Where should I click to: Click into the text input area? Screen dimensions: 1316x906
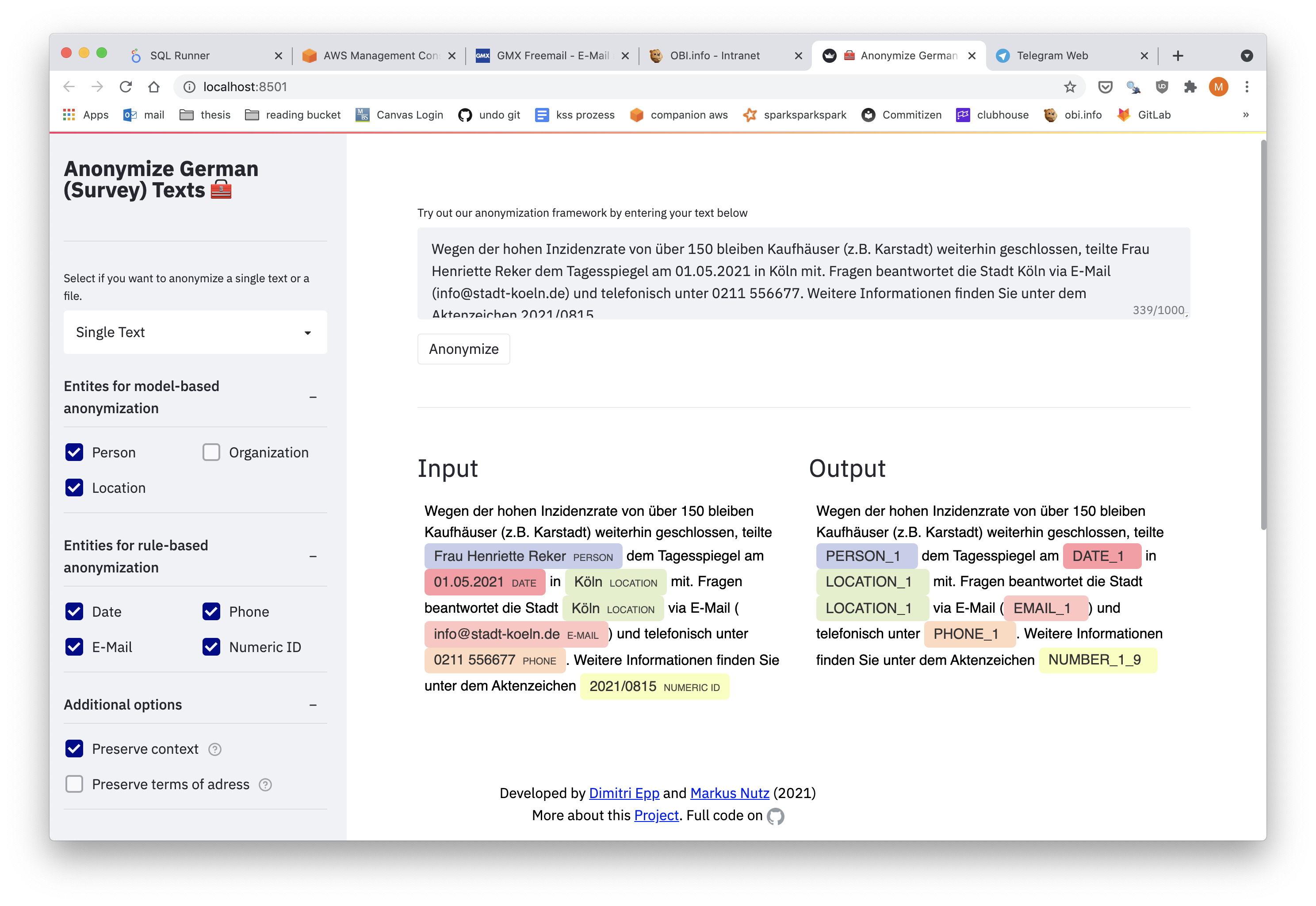803,273
